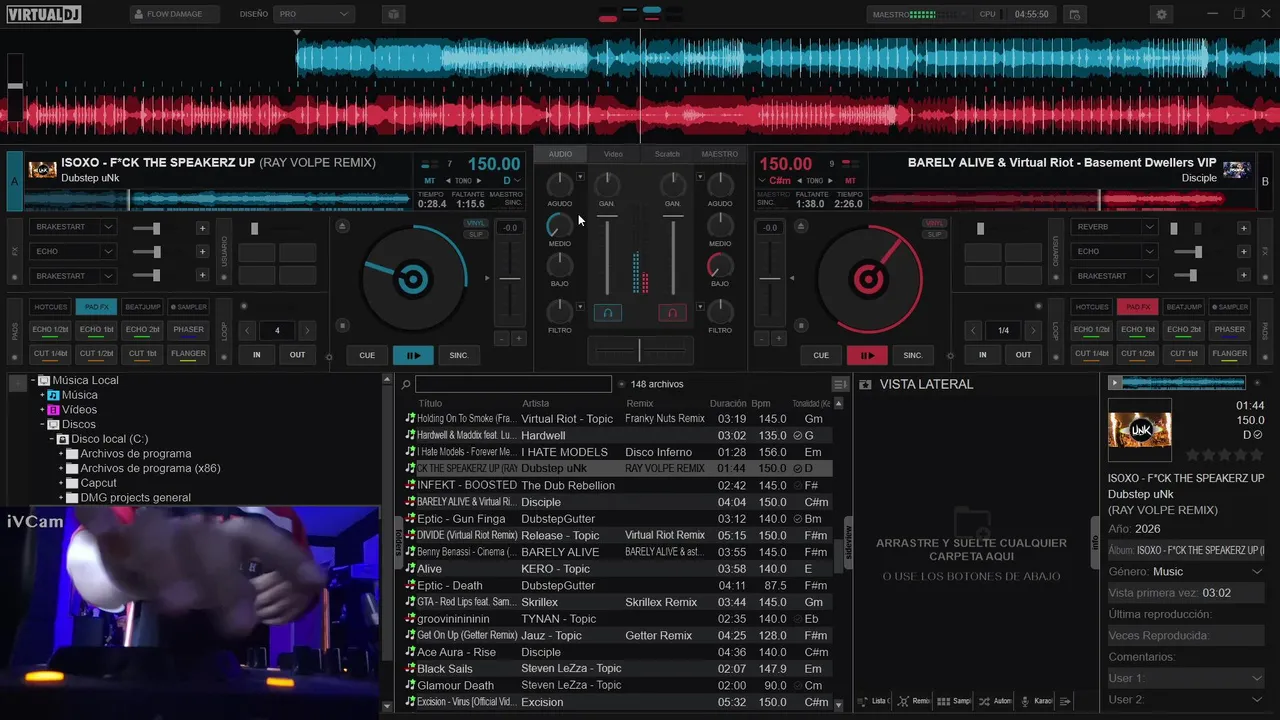Click the broadcast icon beside layout dropdown
The width and height of the screenshot is (1280, 720).
pos(394,14)
